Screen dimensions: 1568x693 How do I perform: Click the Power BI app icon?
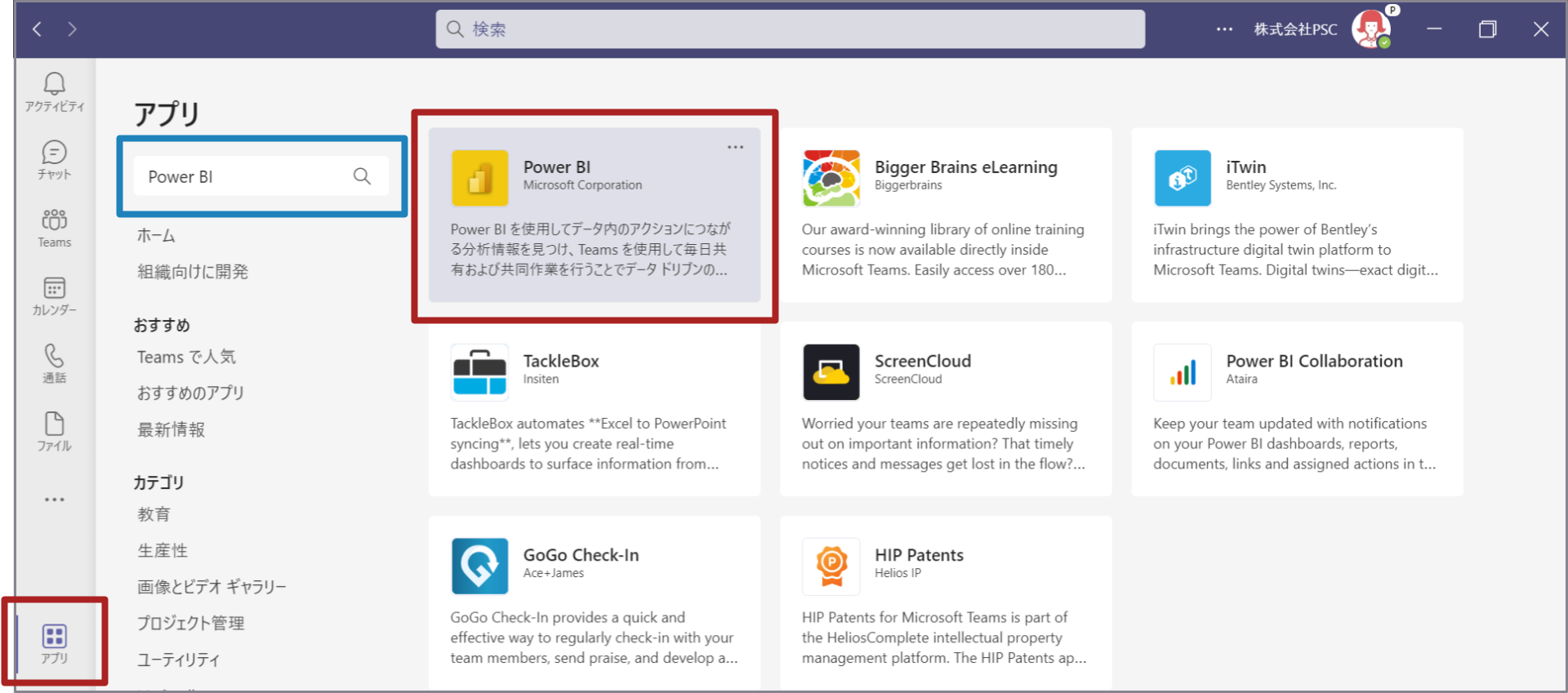(x=480, y=178)
